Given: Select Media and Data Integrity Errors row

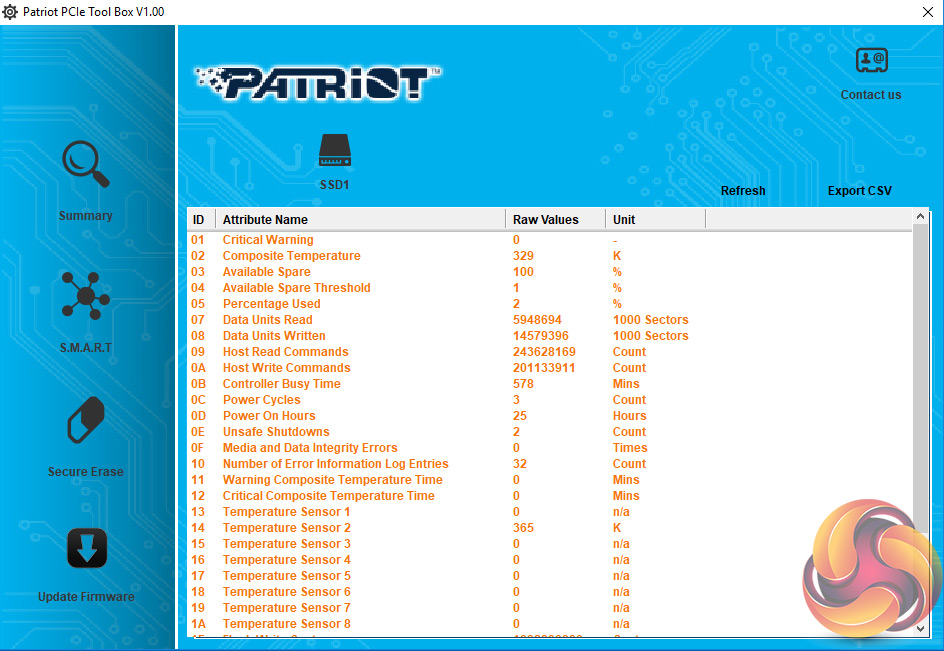Looking at the screenshot, I should tap(550, 448).
